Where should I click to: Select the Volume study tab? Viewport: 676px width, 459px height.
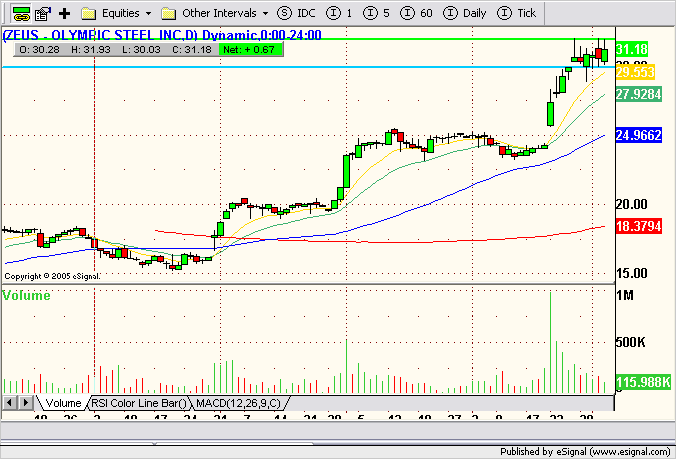[x=63, y=403]
